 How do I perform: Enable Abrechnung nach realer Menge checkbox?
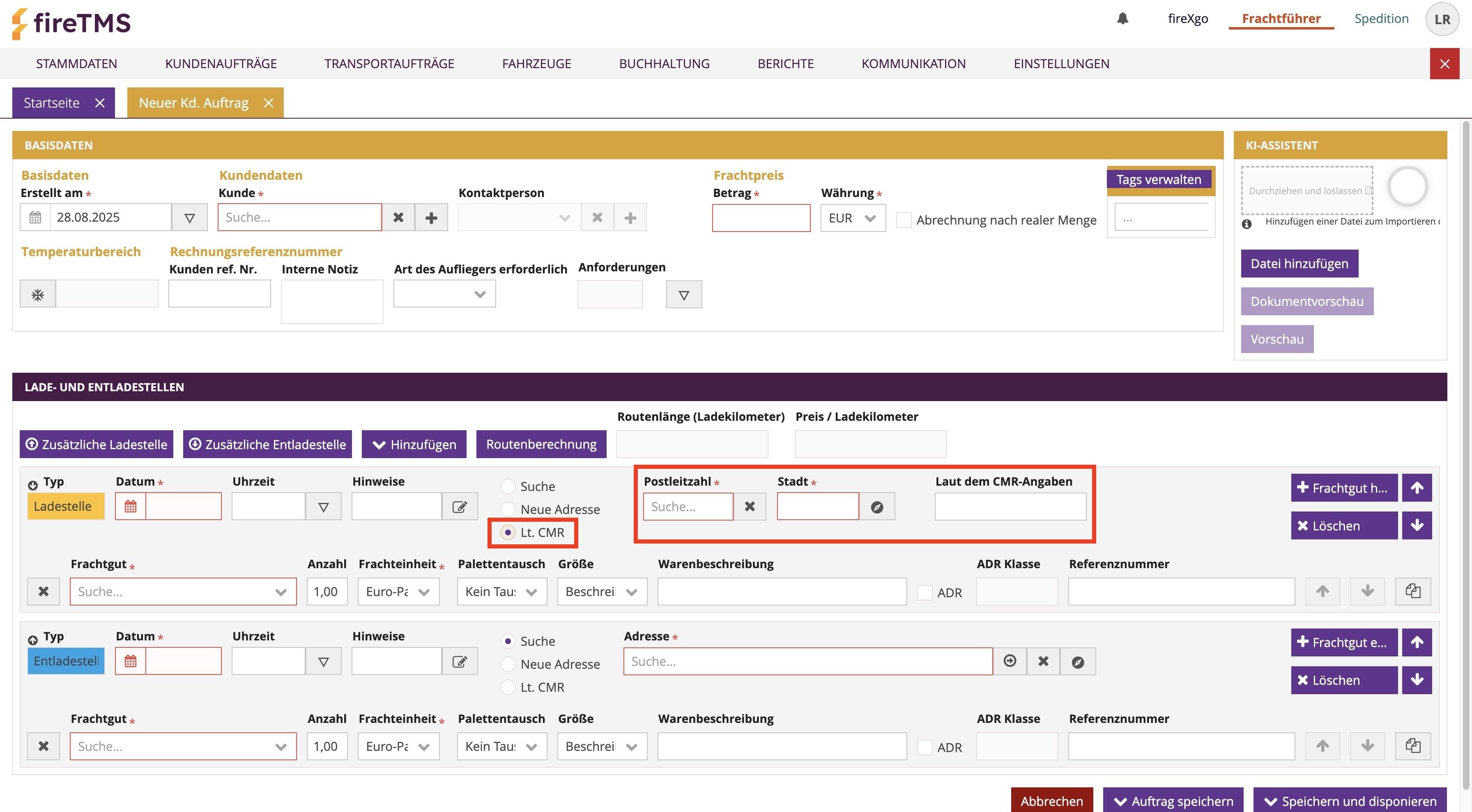[x=904, y=220]
